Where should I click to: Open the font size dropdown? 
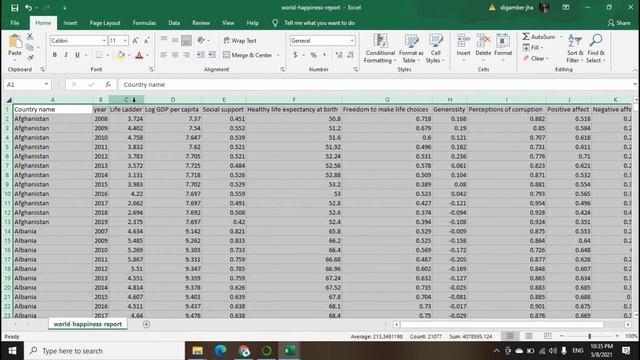click(x=125, y=40)
